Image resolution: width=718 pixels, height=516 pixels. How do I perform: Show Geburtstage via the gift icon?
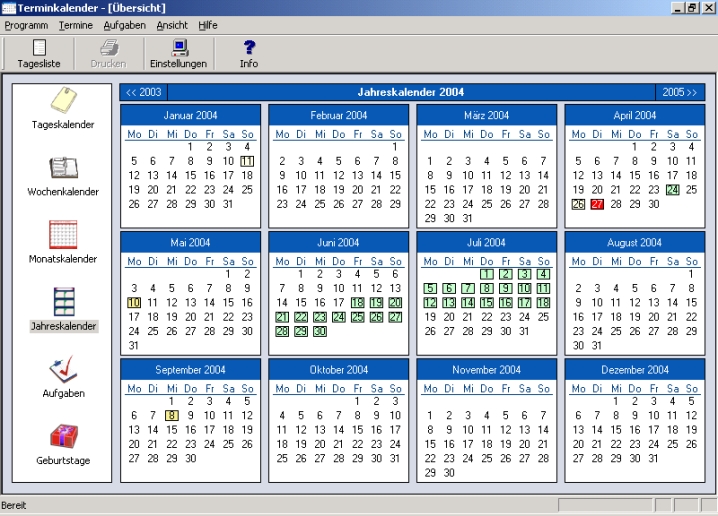63,437
